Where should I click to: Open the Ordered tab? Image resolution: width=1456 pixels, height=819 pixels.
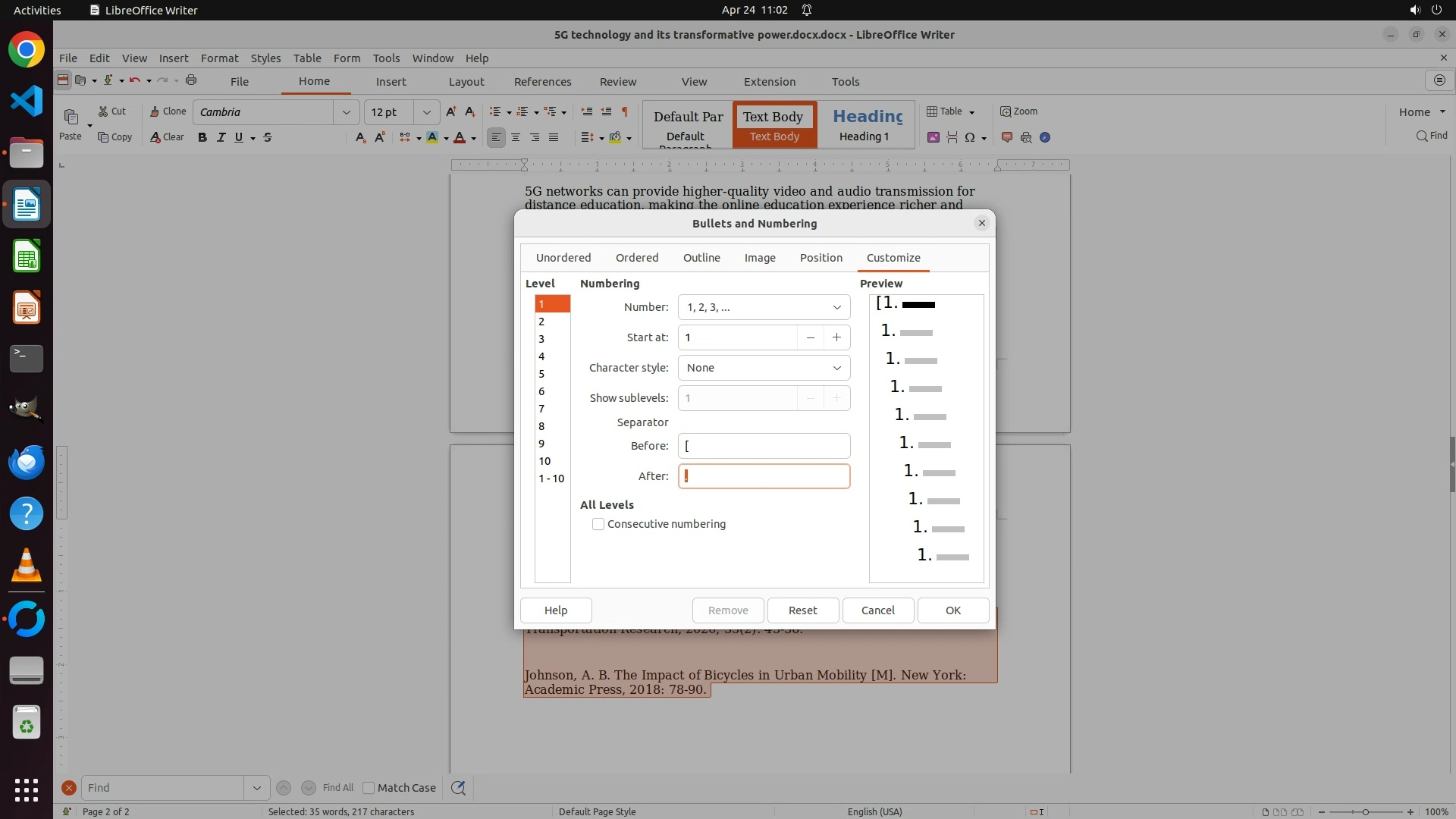pyautogui.click(x=636, y=258)
